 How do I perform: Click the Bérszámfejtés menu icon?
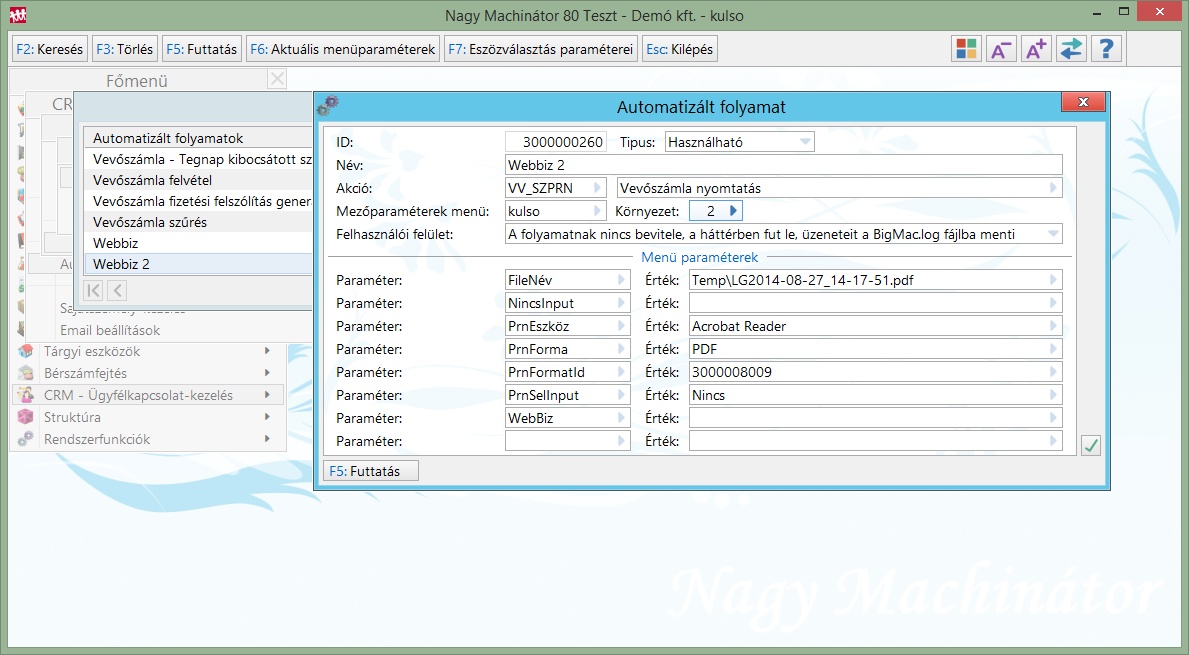pyautogui.click(x=27, y=373)
